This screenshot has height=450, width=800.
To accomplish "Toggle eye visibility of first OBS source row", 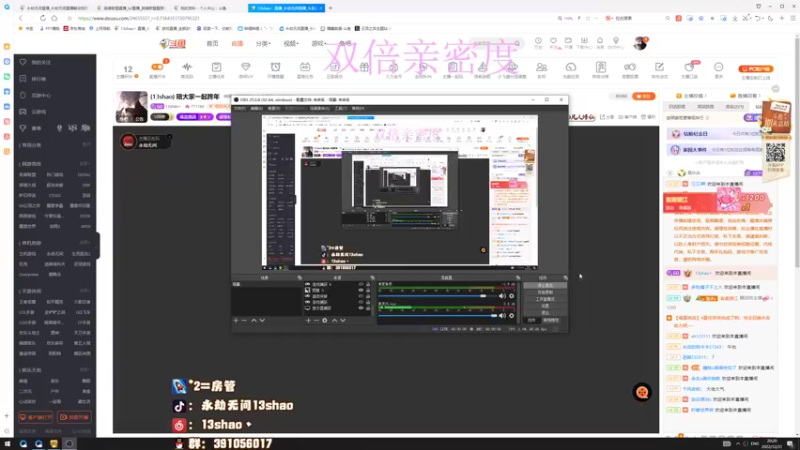I will 361,284.
